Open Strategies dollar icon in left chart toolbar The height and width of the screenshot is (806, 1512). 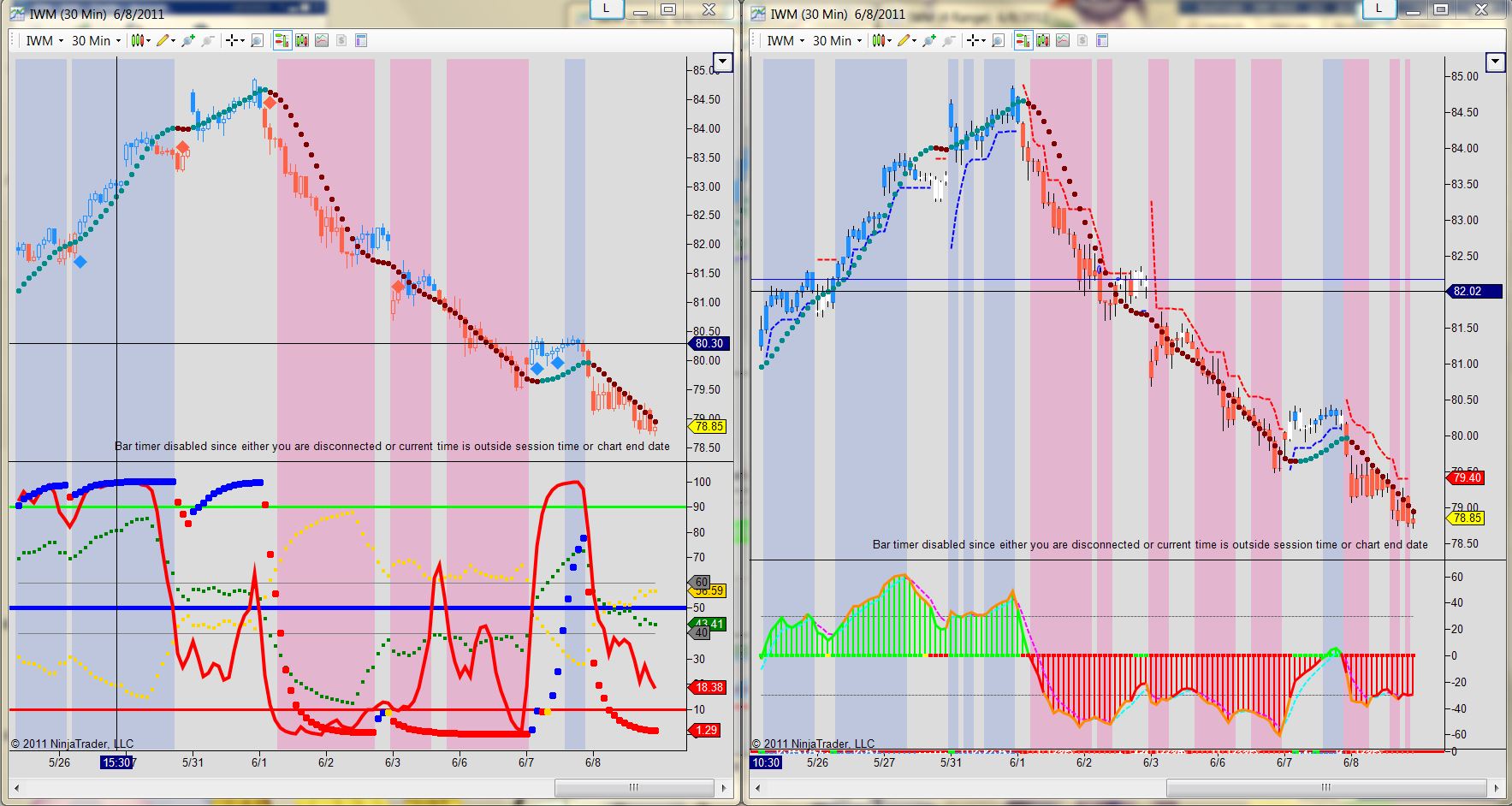(x=341, y=40)
